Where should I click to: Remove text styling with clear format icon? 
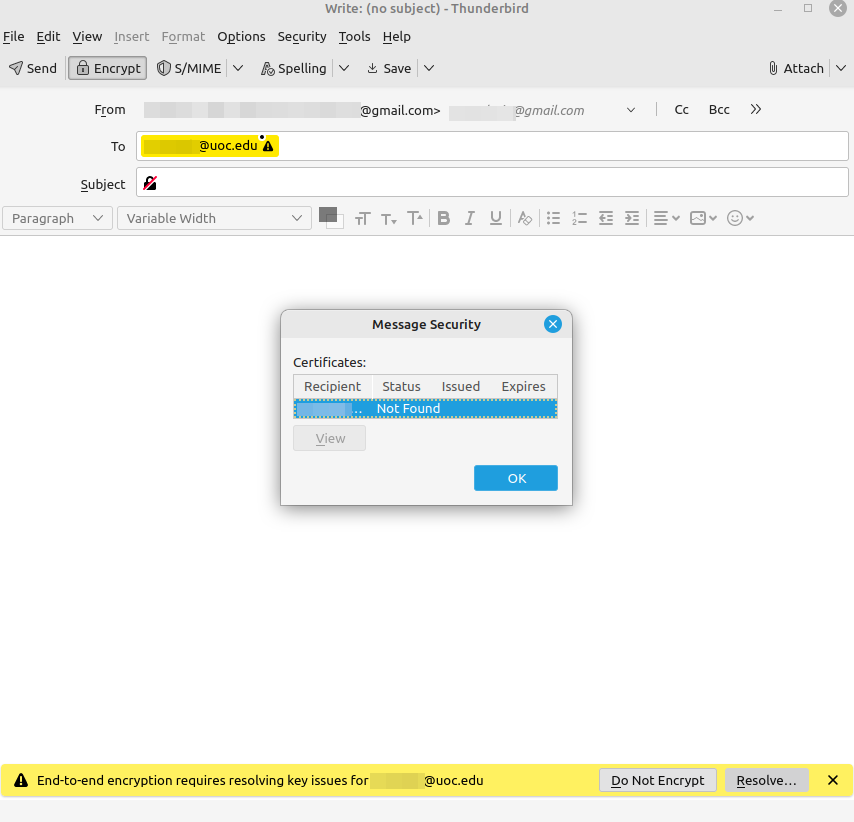524,218
